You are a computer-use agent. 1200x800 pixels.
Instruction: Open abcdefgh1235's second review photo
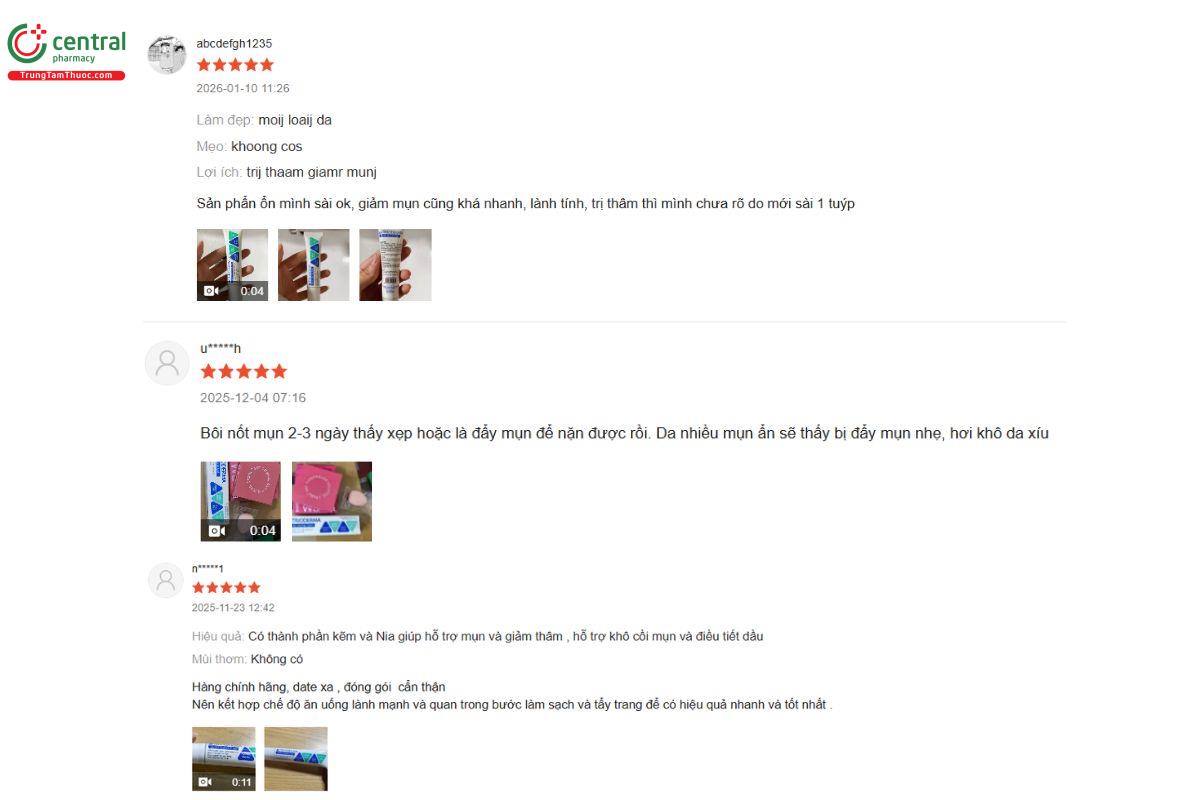[x=314, y=265]
